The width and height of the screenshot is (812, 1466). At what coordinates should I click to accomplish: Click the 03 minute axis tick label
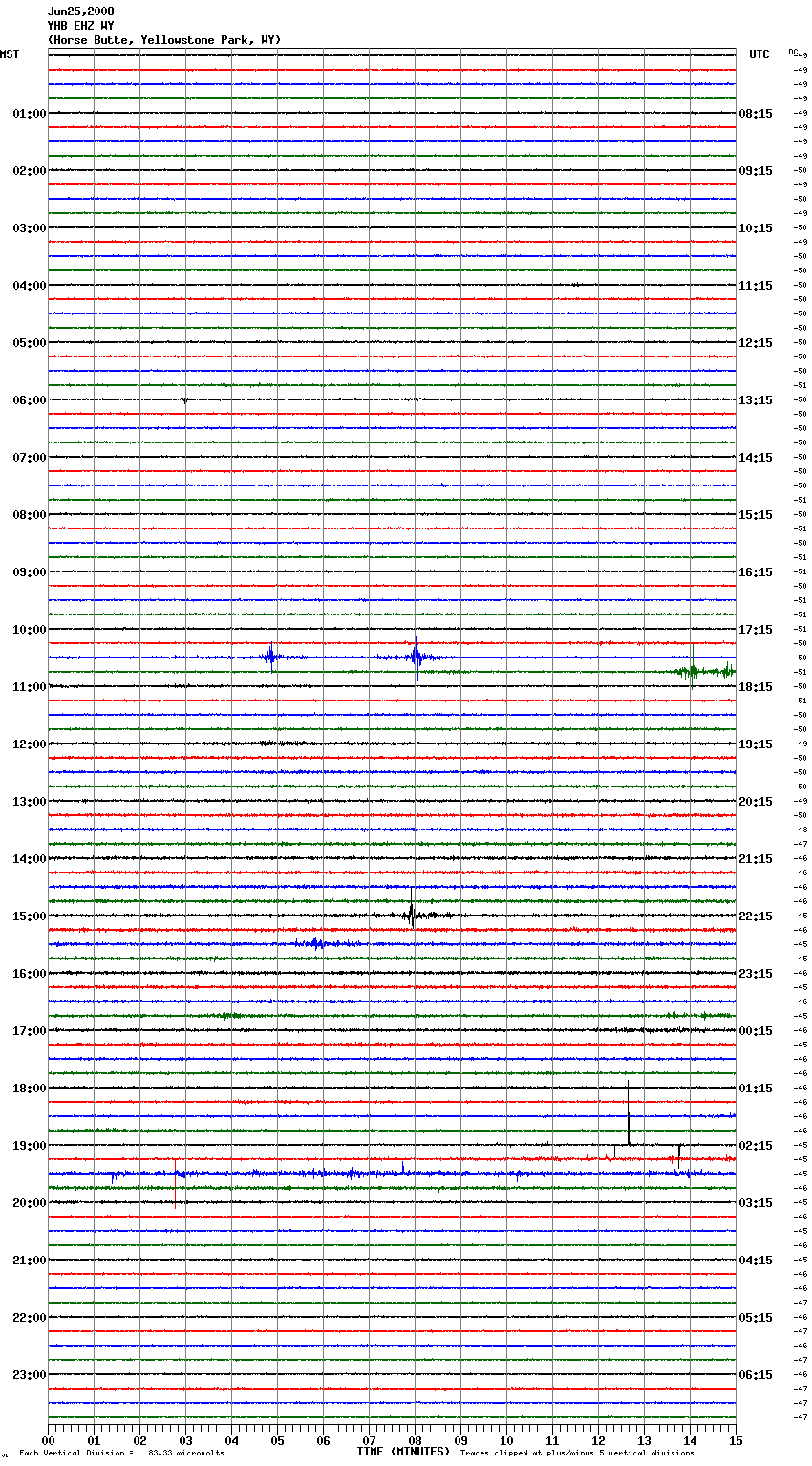[185, 1440]
